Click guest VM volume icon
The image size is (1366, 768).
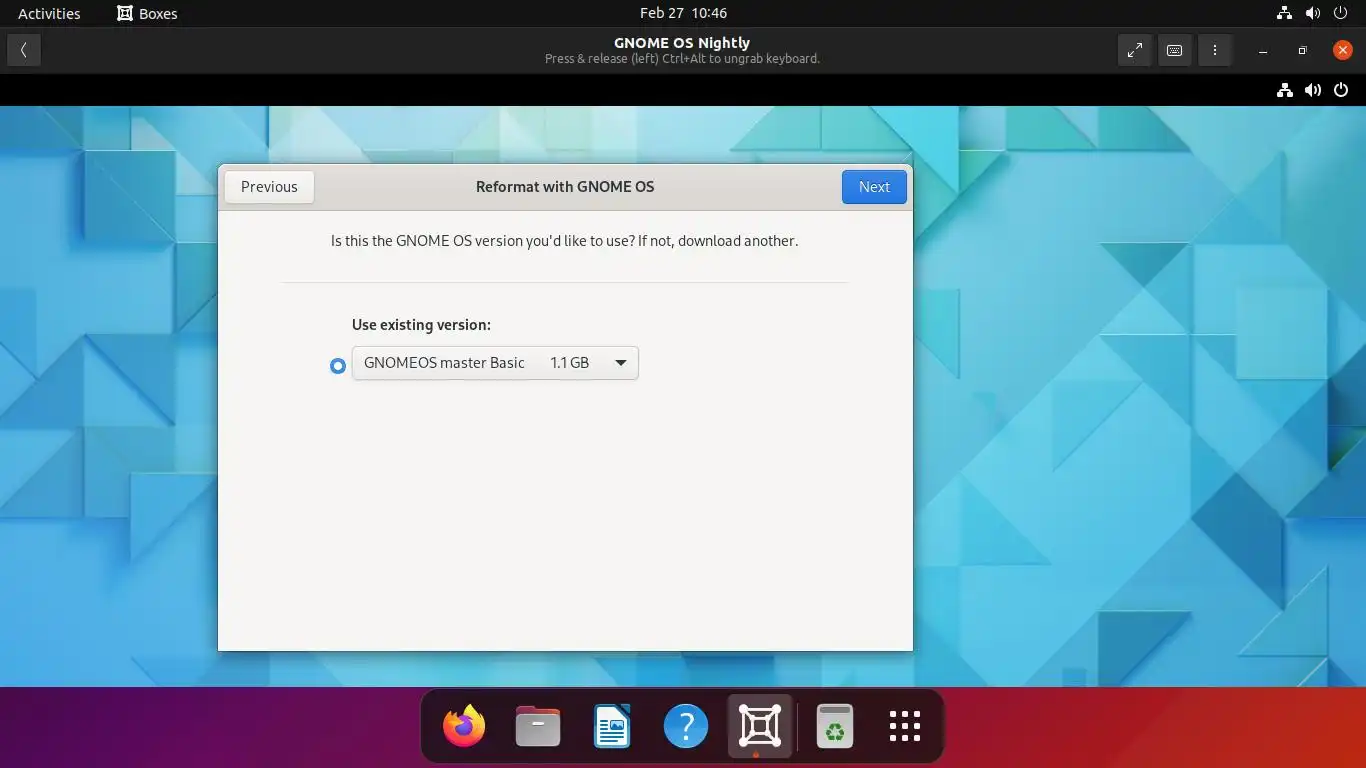[x=1313, y=90]
